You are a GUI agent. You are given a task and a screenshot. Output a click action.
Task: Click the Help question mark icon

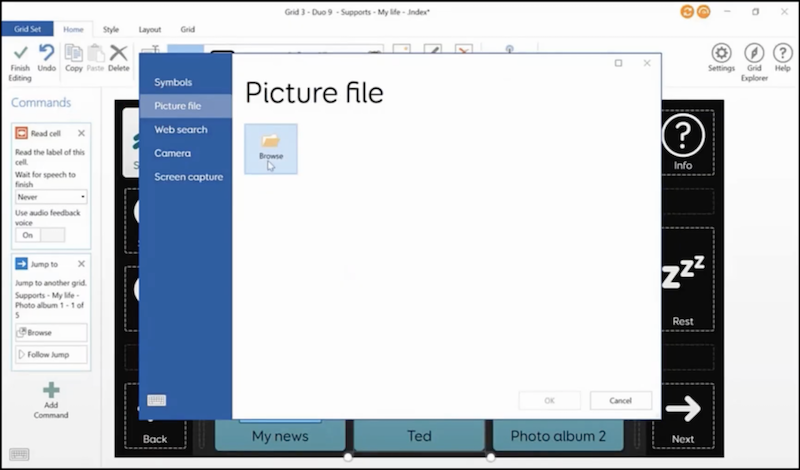pos(783,53)
